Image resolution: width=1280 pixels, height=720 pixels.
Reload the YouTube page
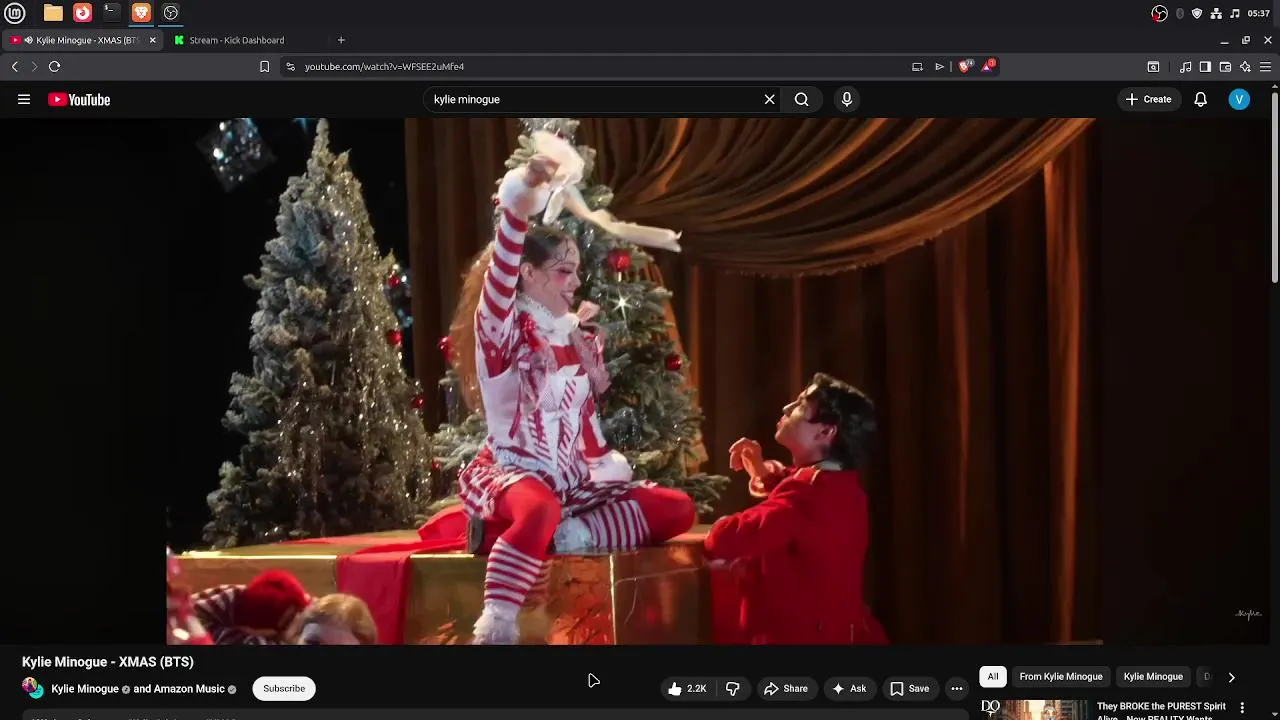pos(54,66)
